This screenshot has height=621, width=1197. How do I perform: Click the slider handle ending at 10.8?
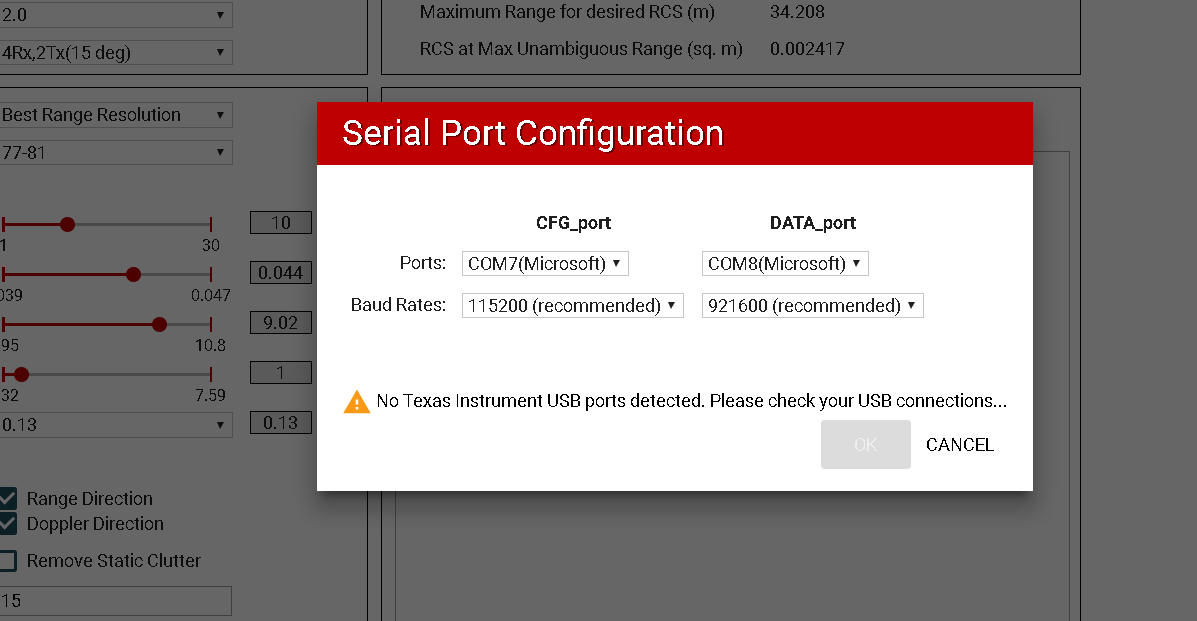[160, 325]
